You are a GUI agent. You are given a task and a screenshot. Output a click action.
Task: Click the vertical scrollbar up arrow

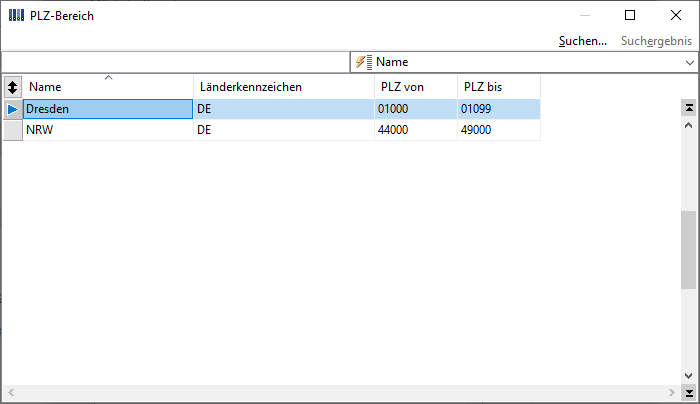click(x=688, y=125)
